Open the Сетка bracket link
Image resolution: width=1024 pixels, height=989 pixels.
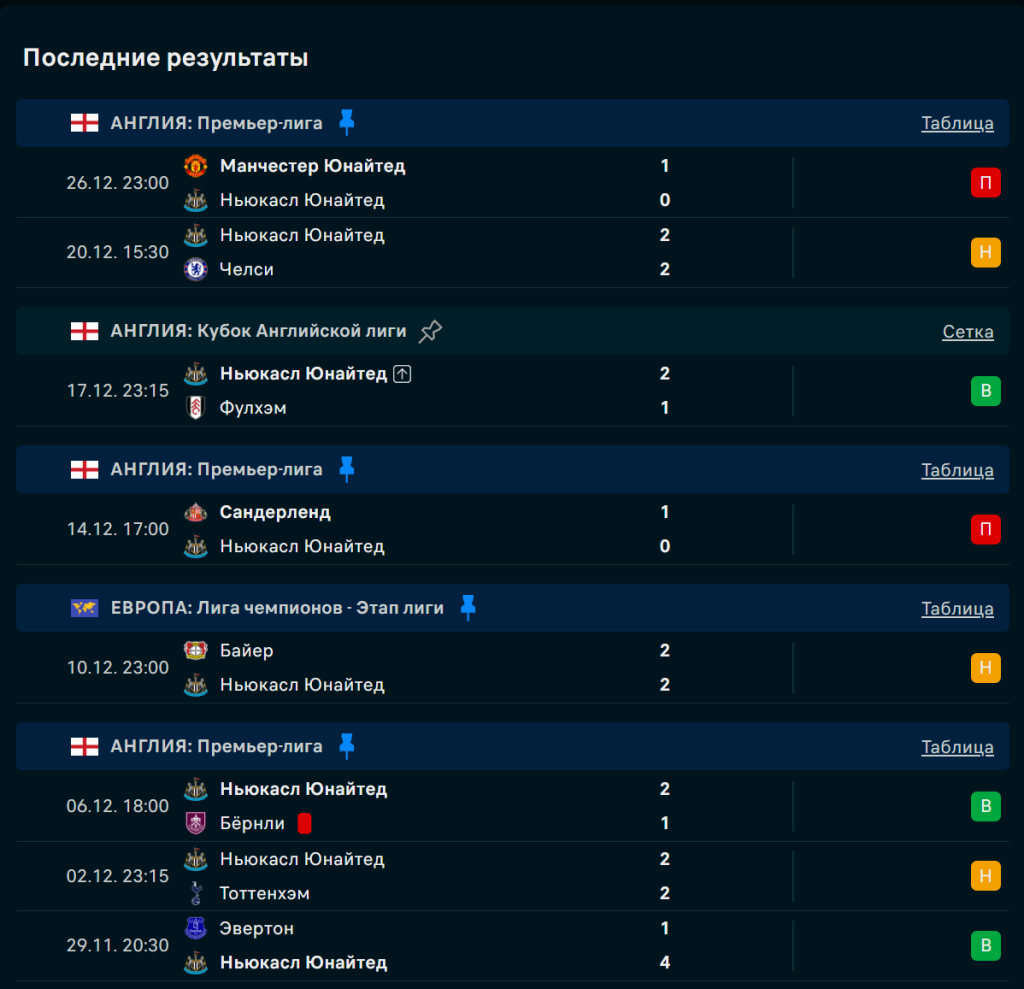click(x=967, y=332)
